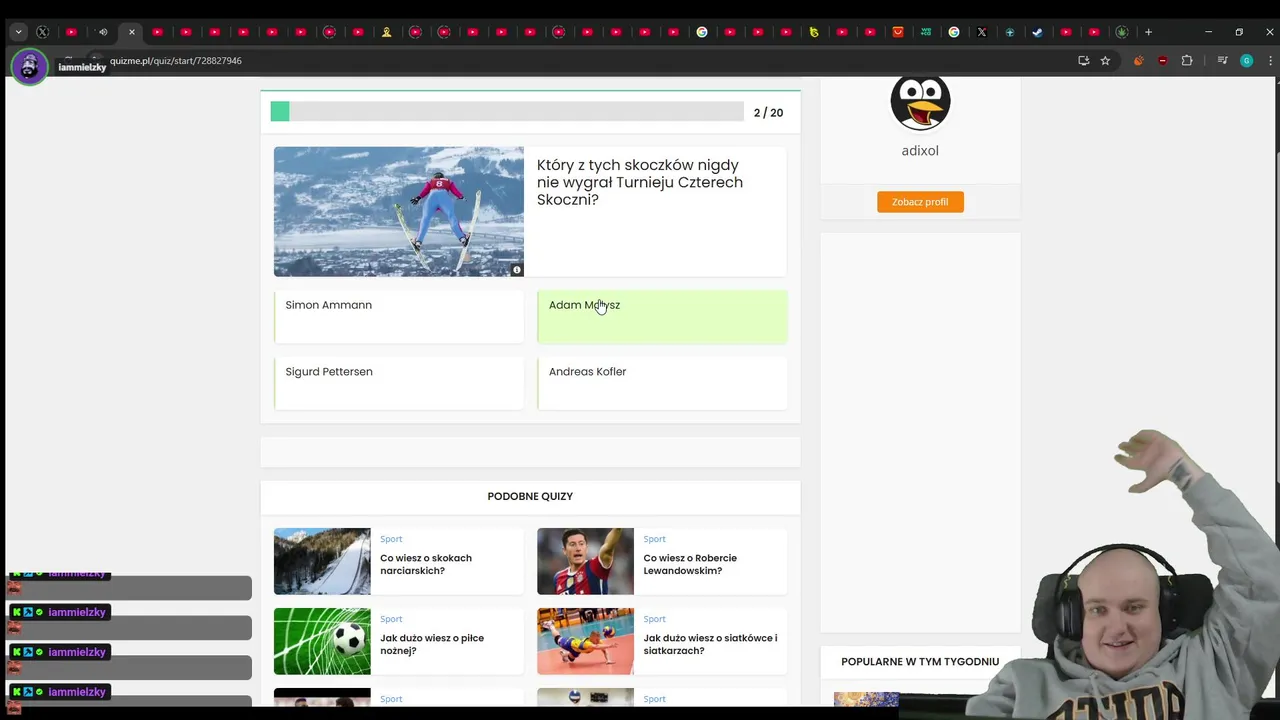This screenshot has height=720, width=1280.
Task: Switch to the first X (Twitter) tab
Action: (42, 32)
